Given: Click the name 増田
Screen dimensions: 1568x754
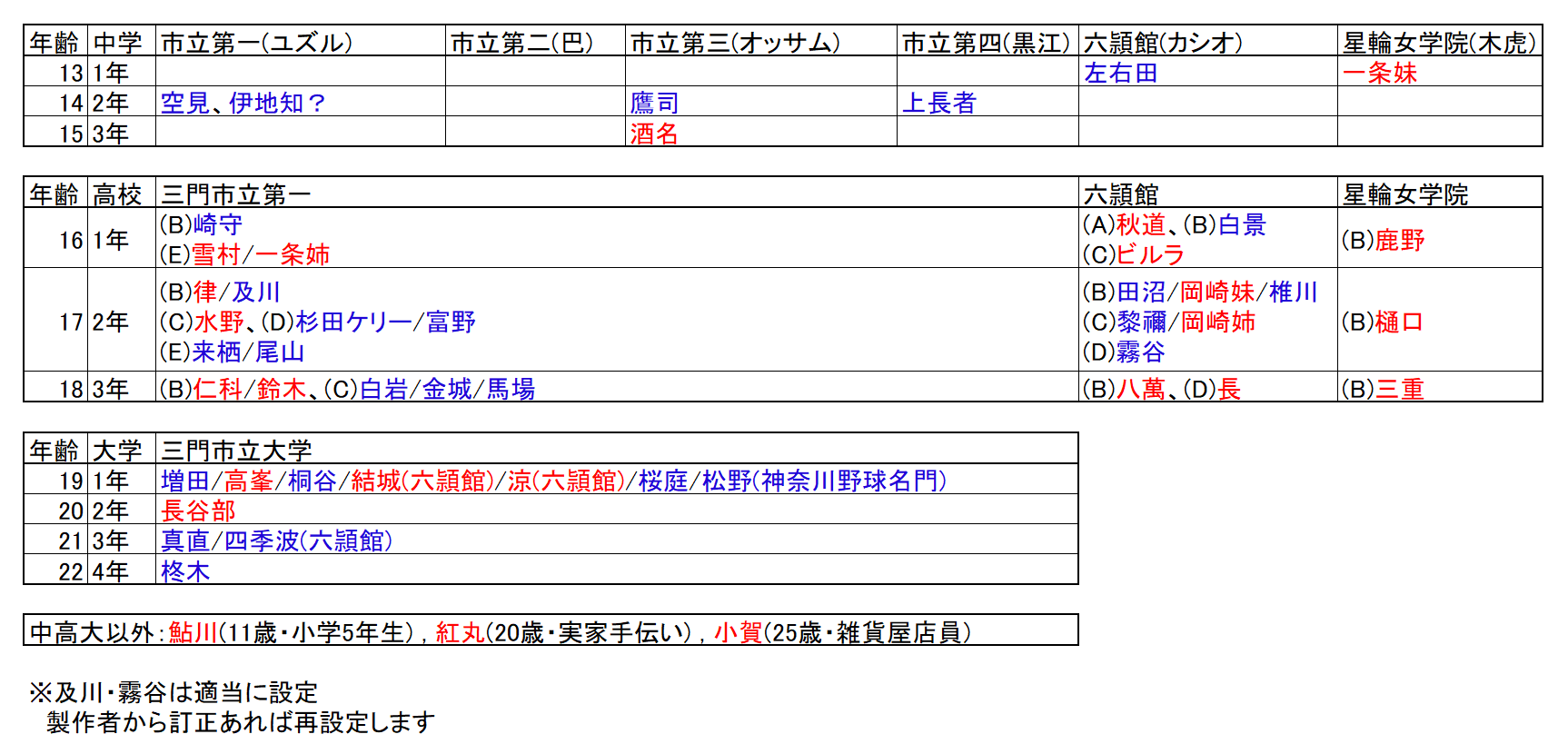Looking at the screenshot, I should click(185, 481).
